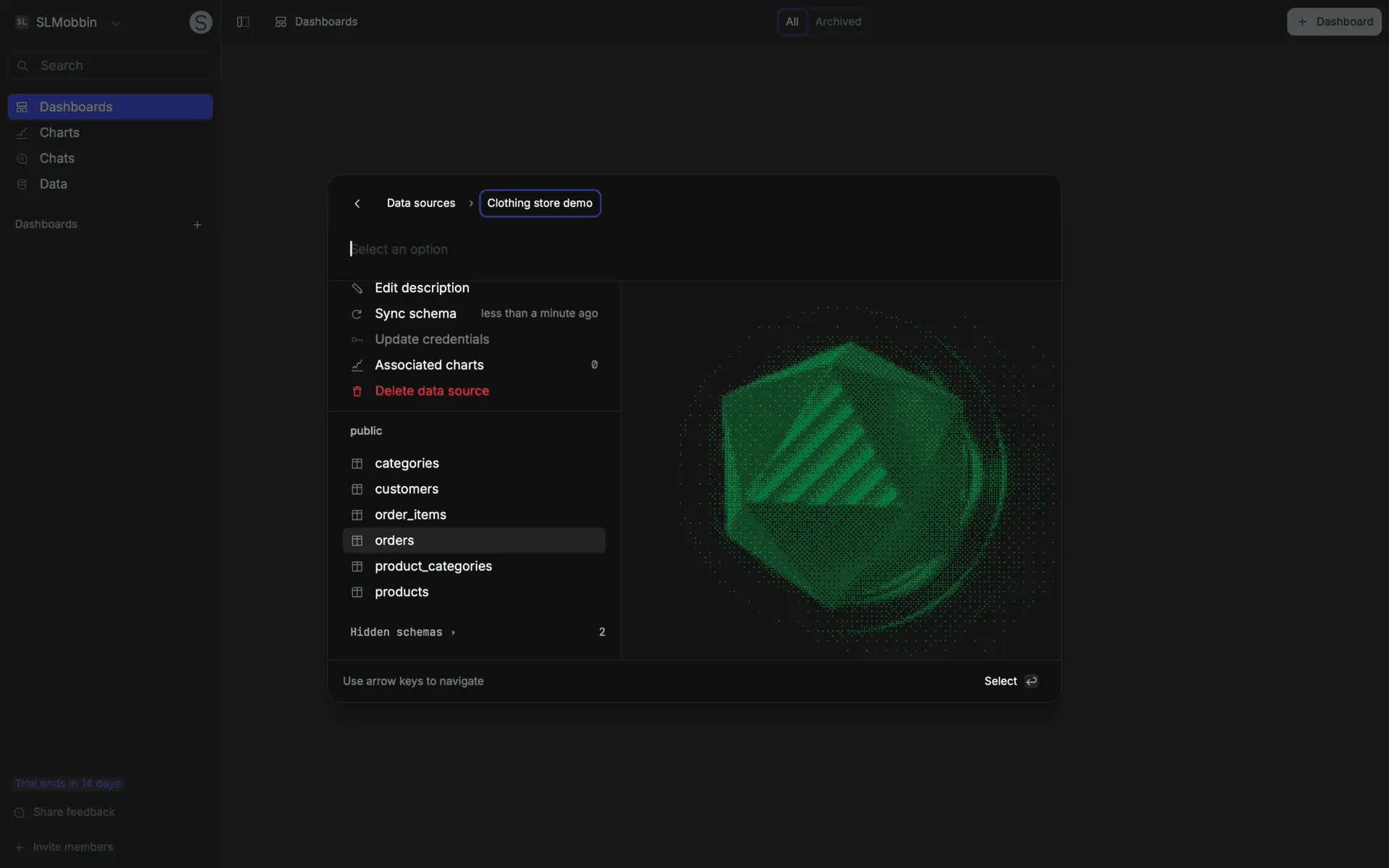The width and height of the screenshot is (1389, 868).
Task: Click the pencil icon for Edit description
Action: pyautogui.click(x=357, y=288)
